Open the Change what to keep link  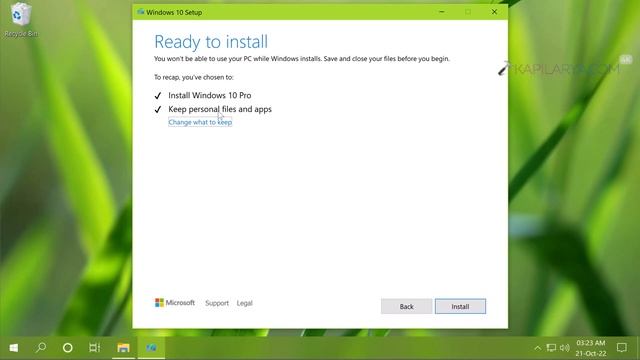coord(200,122)
